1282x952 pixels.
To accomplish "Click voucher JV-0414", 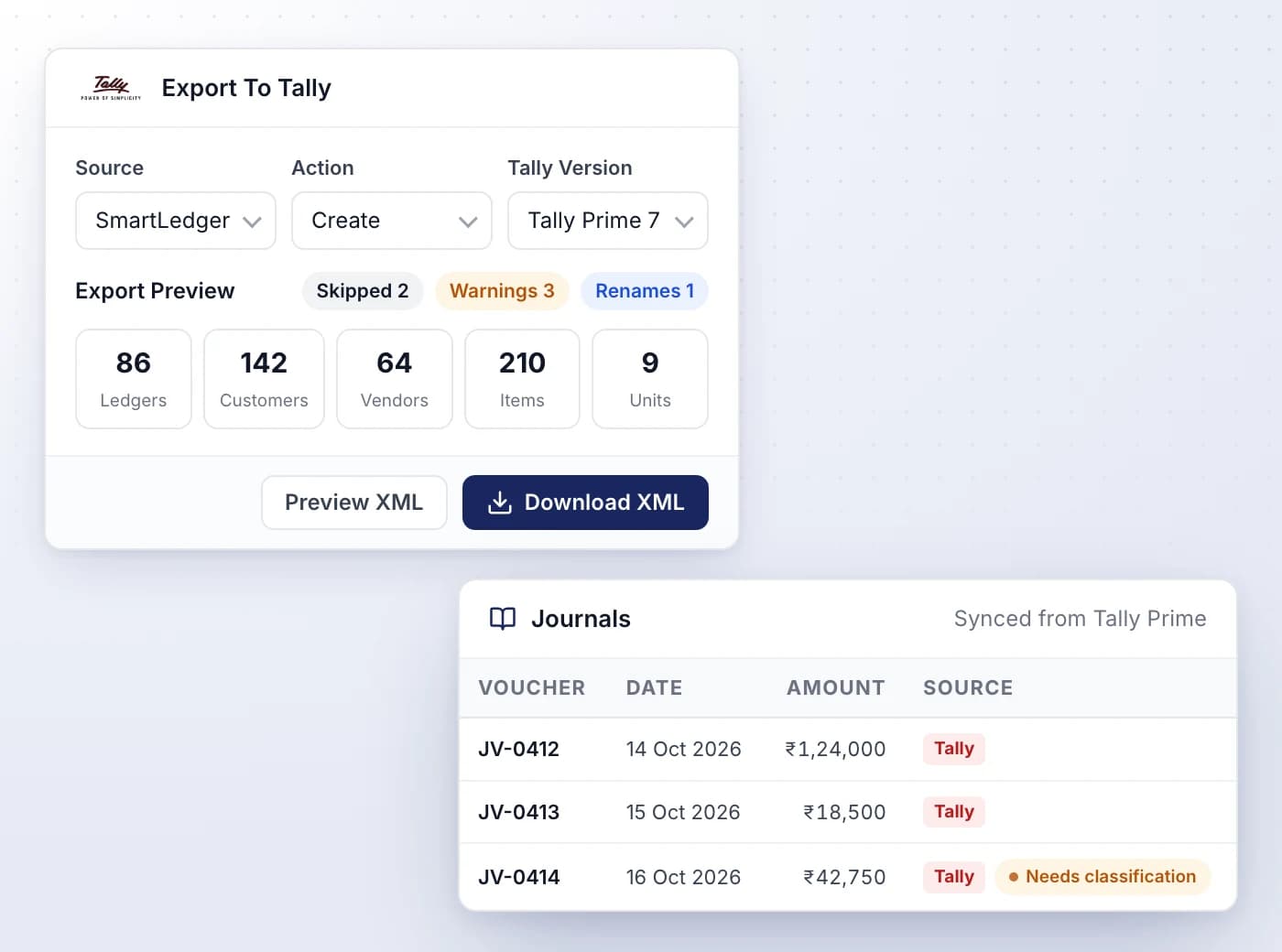I will [519, 877].
